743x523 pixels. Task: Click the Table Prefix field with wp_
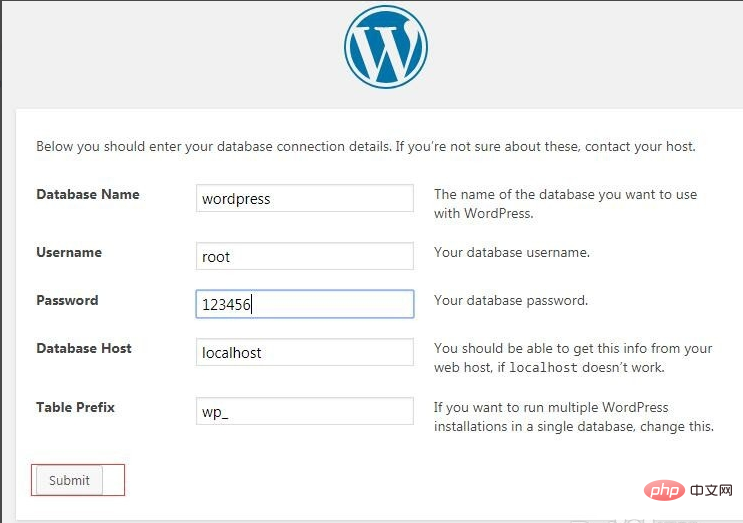[x=305, y=411]
